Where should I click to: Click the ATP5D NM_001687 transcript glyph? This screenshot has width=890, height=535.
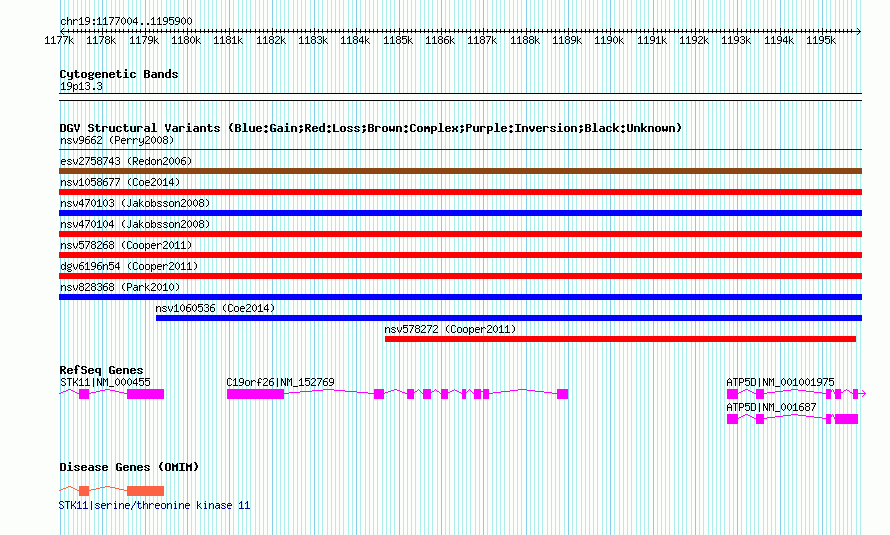(x=792, y=419)
